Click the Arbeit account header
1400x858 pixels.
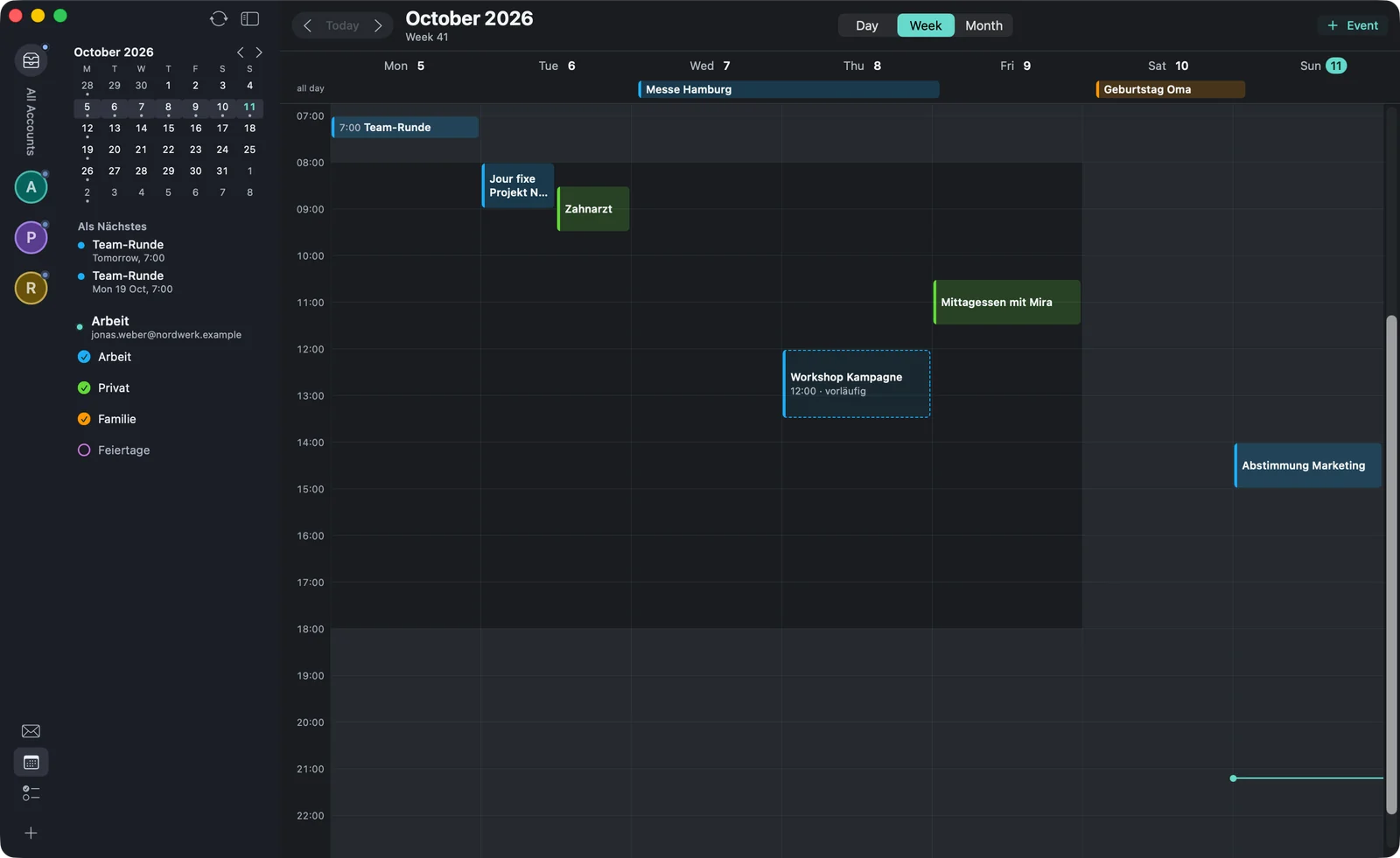[166, 327]
